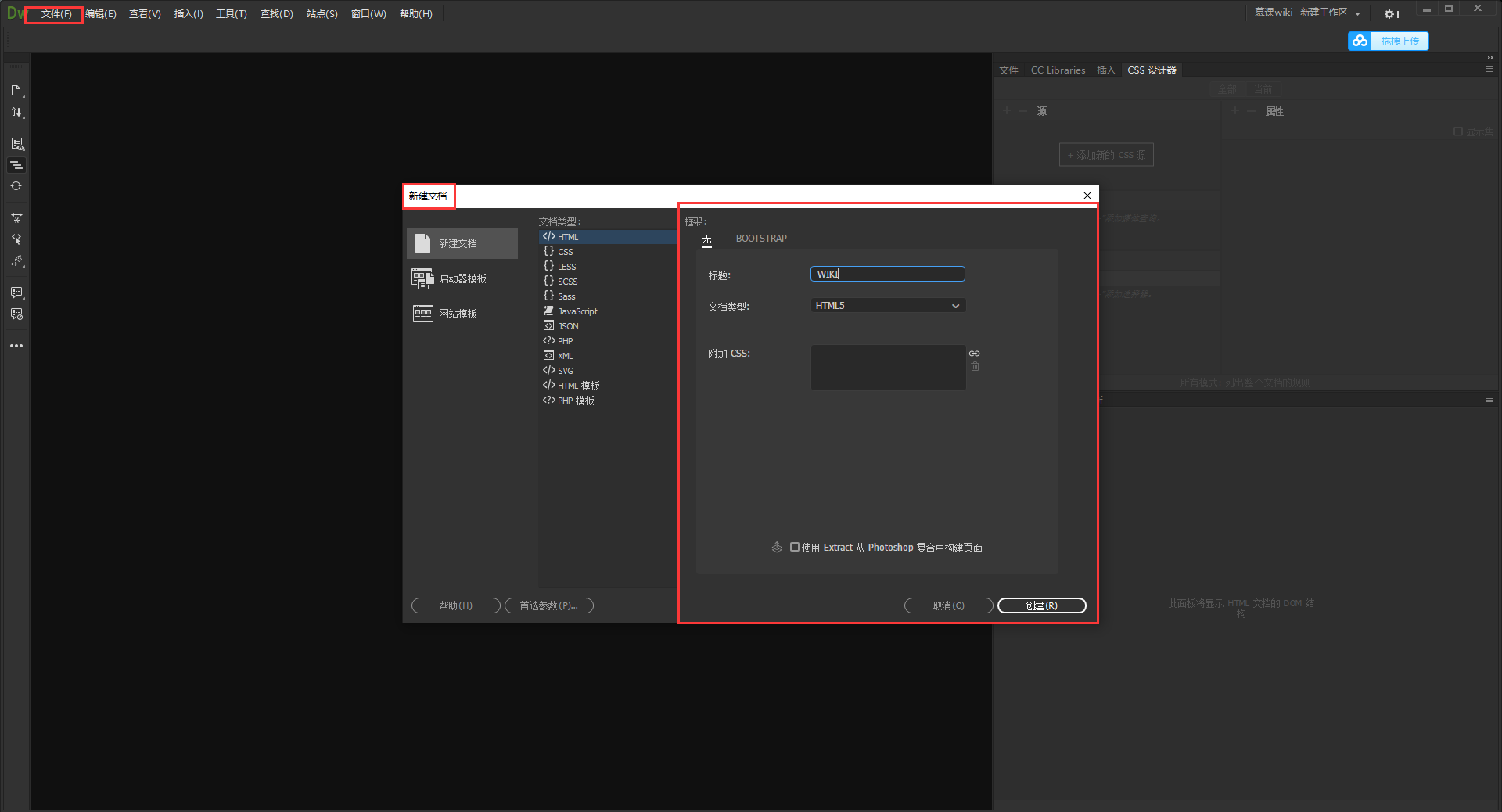Click the Select Parent Tag icon

[x=16, y=239]
